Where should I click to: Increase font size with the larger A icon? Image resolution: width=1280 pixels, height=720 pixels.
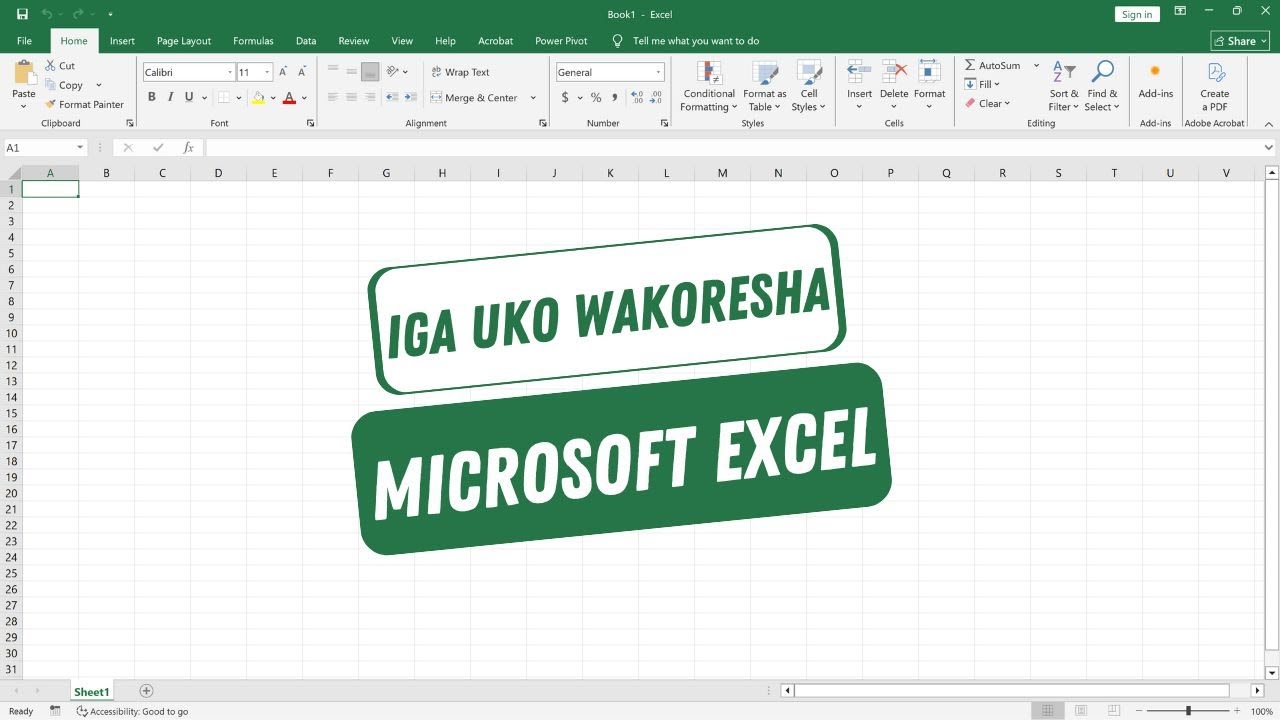[x=284, y=72]
